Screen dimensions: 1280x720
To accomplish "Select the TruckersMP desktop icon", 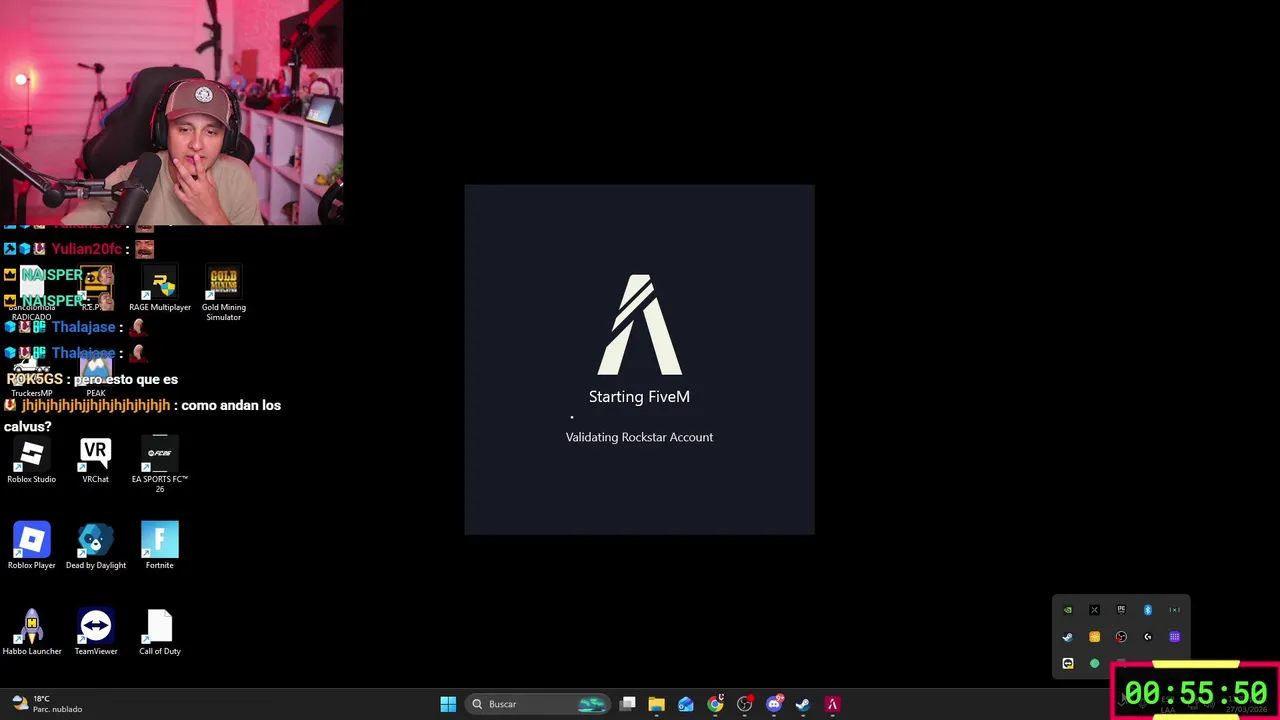I will point(32,378).
